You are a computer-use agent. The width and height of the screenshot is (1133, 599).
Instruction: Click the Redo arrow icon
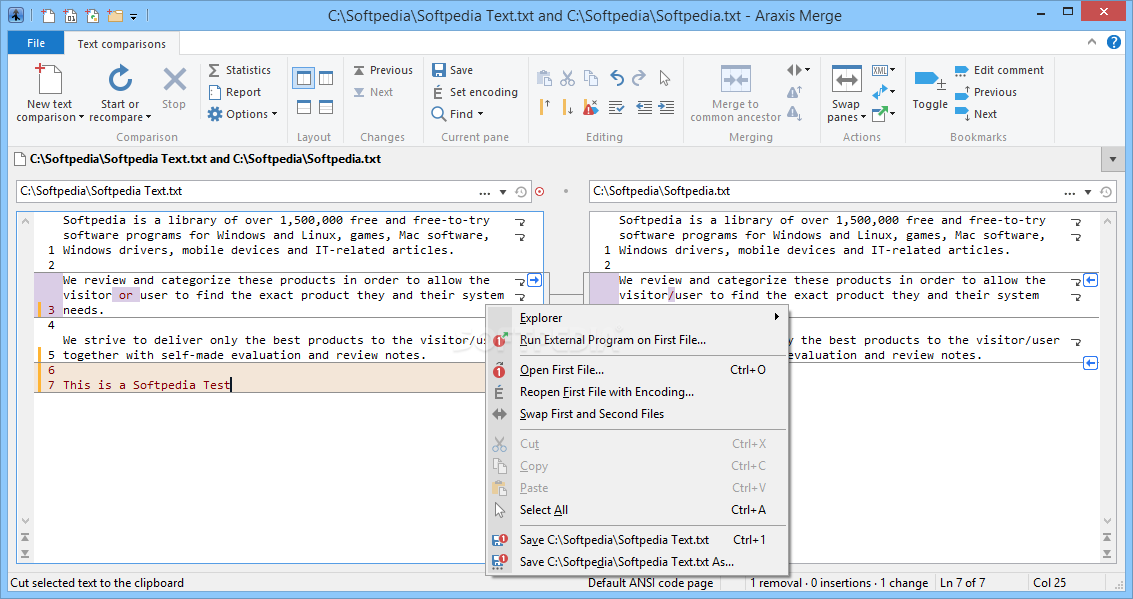(x=639, y=77)
